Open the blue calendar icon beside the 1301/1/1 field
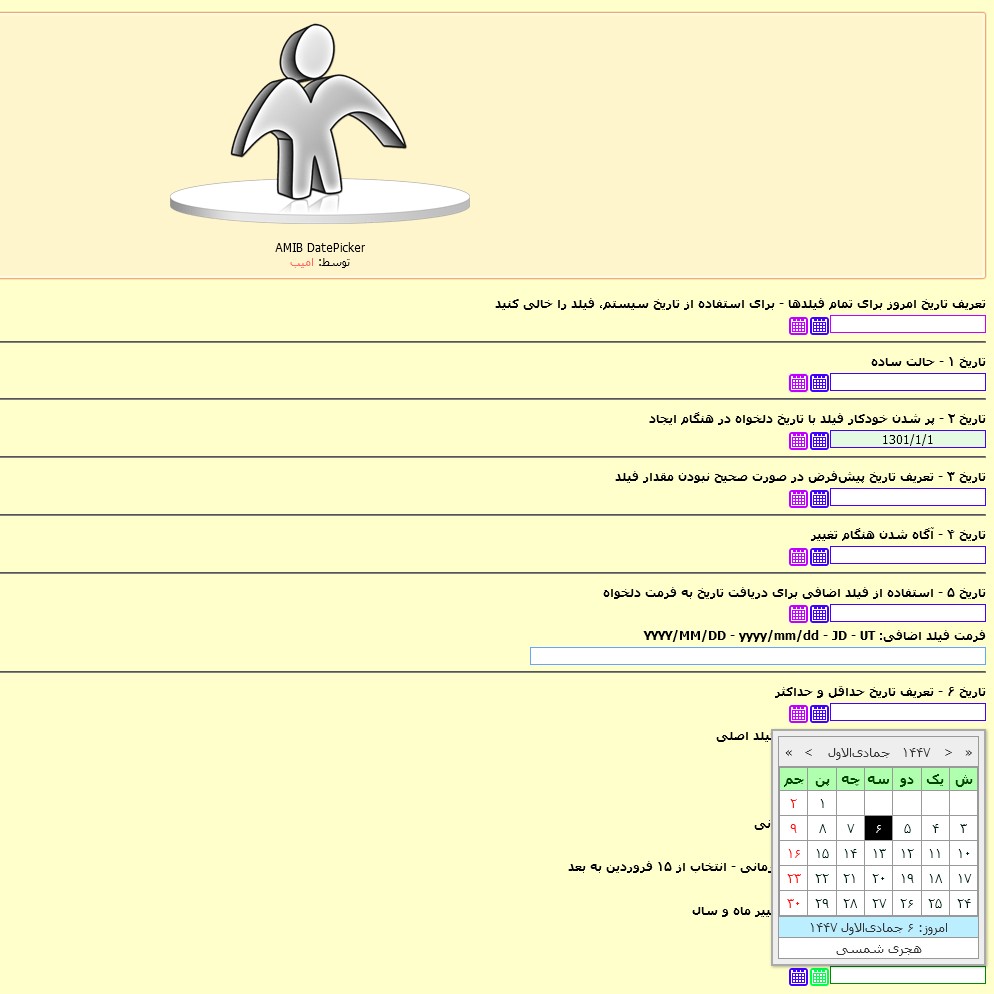This screenshot has width=994, height=994. (819, 440)
